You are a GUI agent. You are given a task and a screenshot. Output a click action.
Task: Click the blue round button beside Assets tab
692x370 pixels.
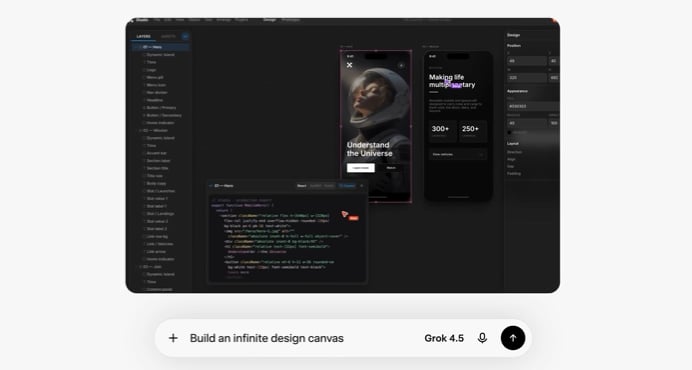coord(185,37)
